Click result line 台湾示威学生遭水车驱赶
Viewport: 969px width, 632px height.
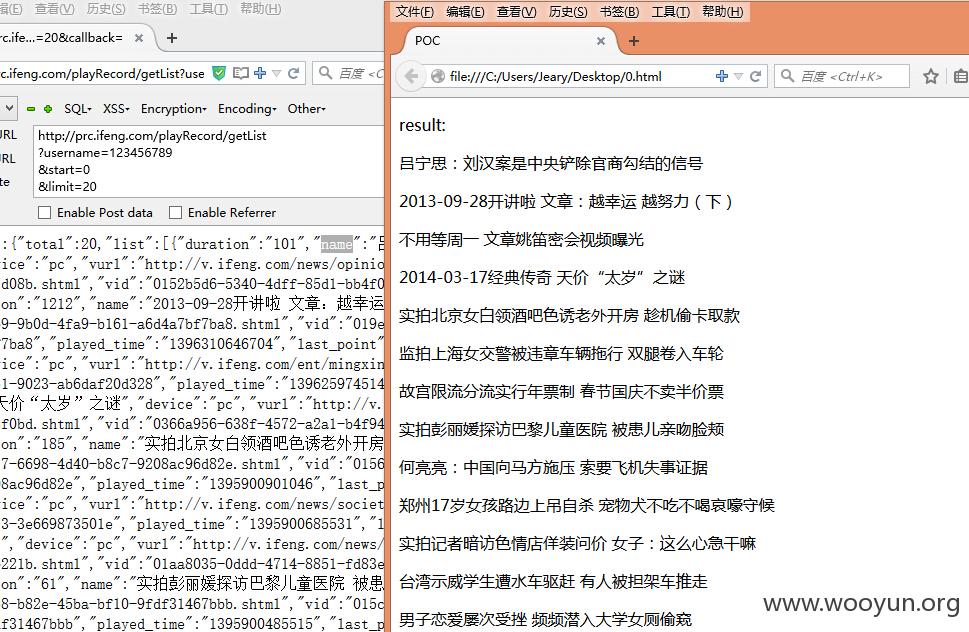pyautogui.click(x=553, y=581)
